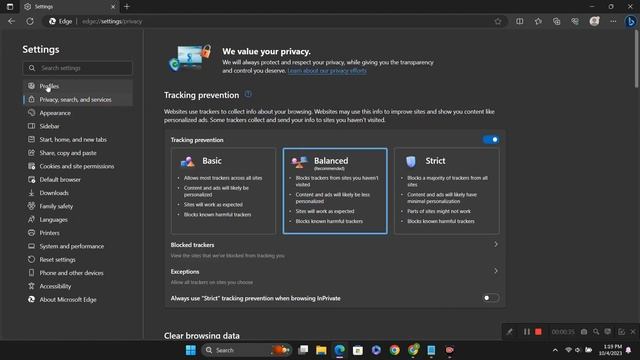Screen dimensions: 640x360
Task: Open the tab actions menu icon
Action: click(10, 7)
